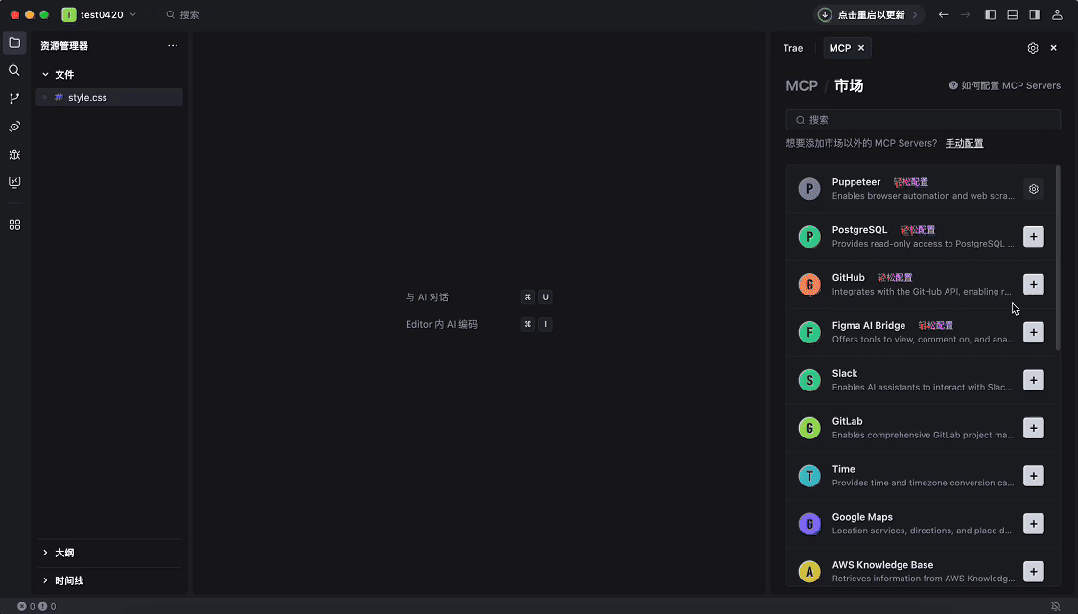The width and height of the screenshot is (1078, 614).
Task: Click the Figma AI Bridge title
Action: click(868, 325)
